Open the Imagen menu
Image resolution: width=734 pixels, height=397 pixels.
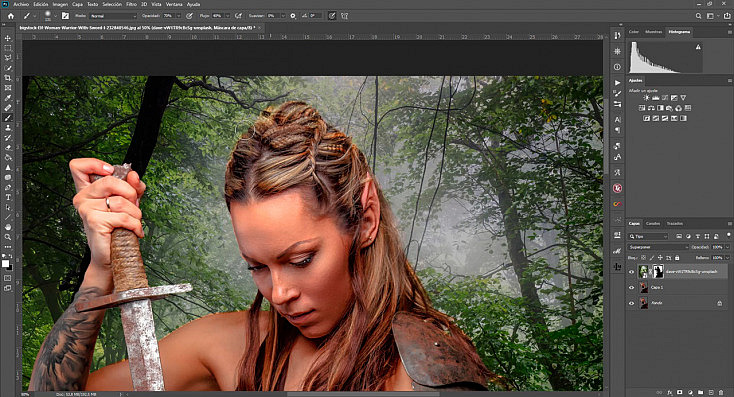click(60, 4)
